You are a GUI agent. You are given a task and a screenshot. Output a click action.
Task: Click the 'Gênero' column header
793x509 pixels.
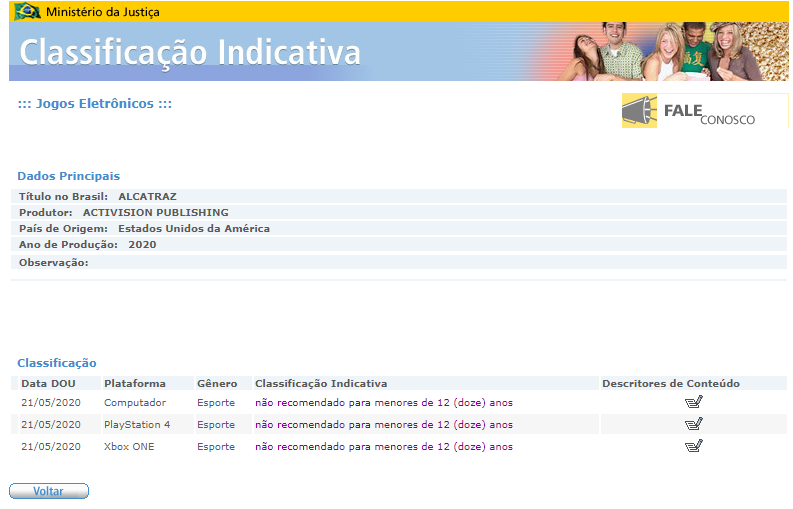217,384
